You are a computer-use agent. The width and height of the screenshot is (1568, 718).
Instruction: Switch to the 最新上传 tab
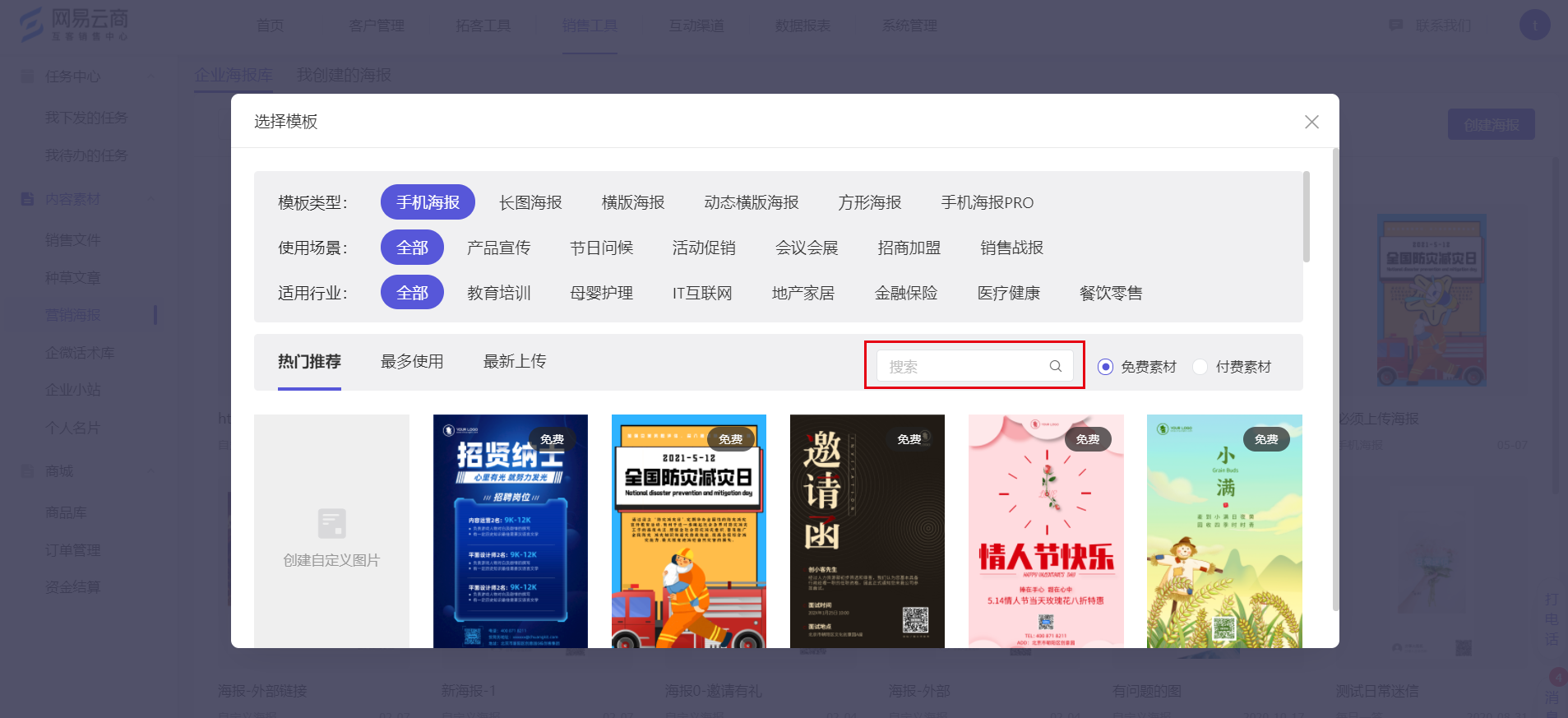[515, 361]
